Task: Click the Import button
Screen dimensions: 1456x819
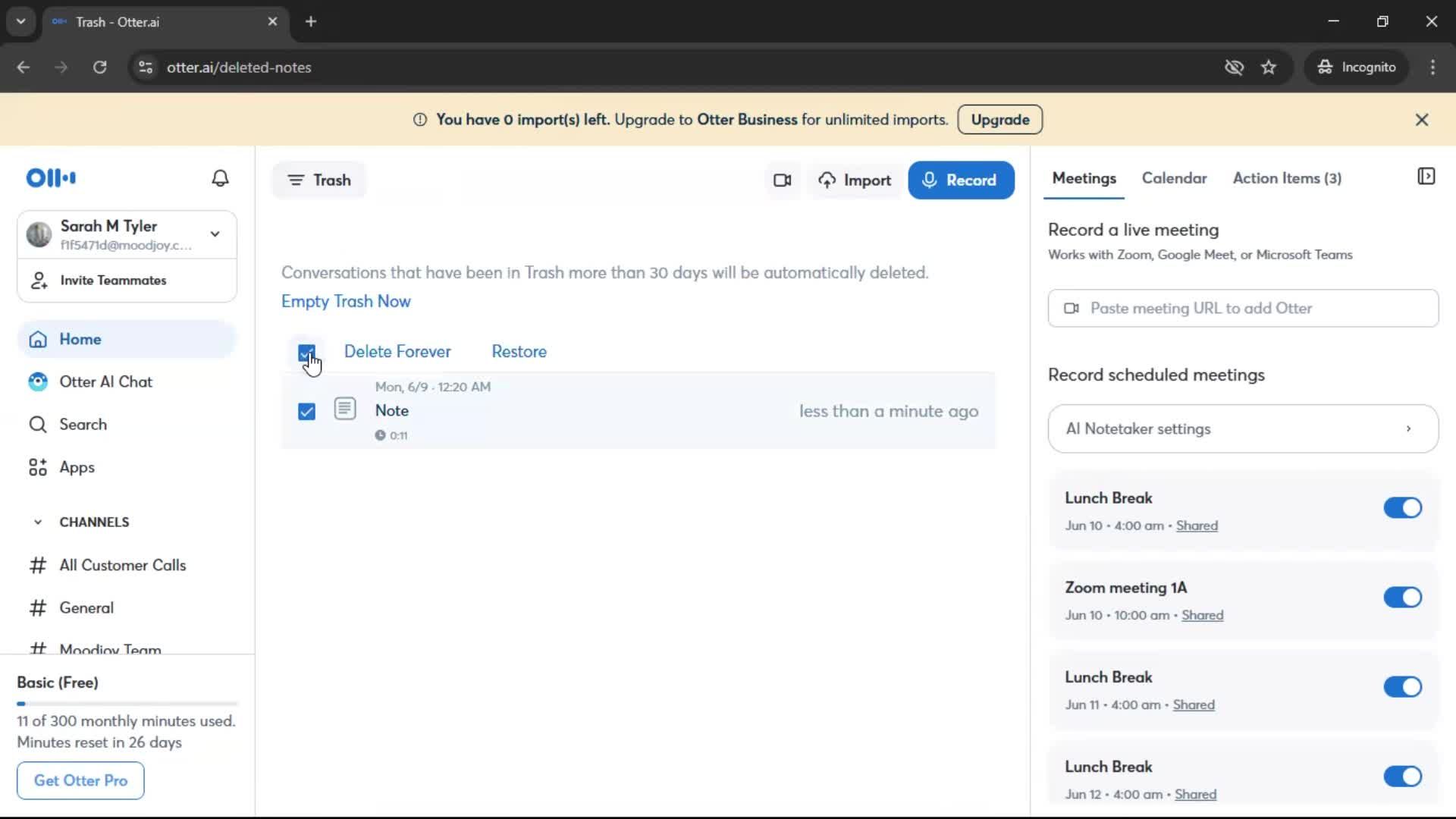Action: [x=854, y=180]
